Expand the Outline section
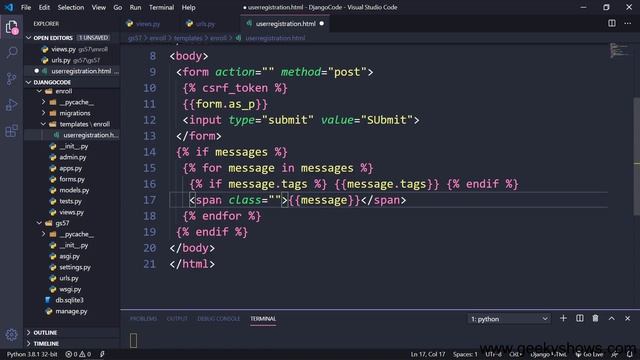 [x=72, y=333]
